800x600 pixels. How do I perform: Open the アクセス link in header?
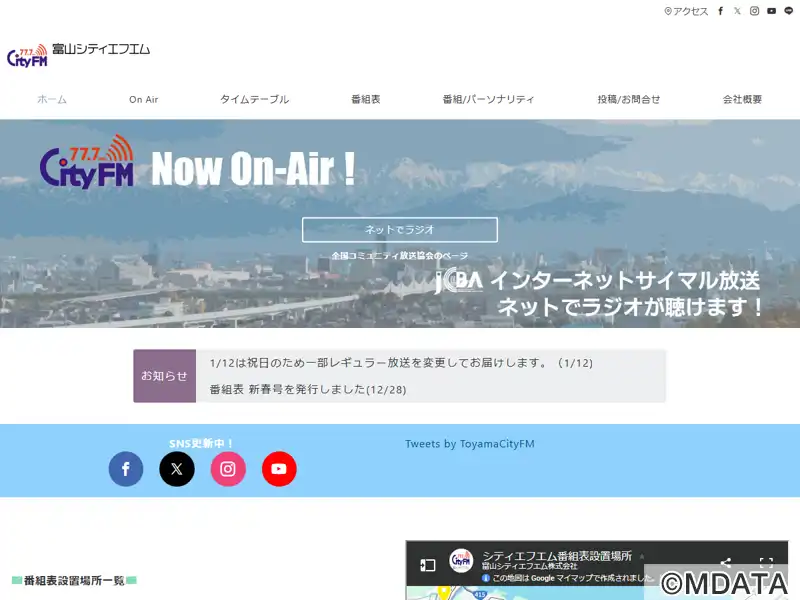[686, 11]
